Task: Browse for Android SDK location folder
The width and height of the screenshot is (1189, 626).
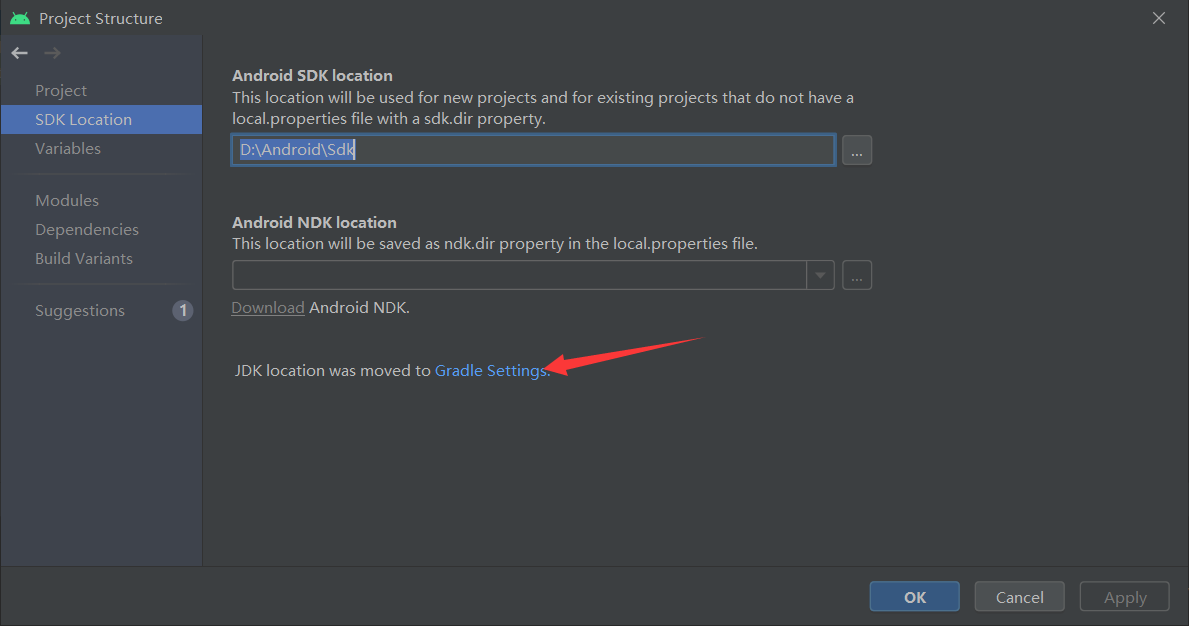Action: 857,150
